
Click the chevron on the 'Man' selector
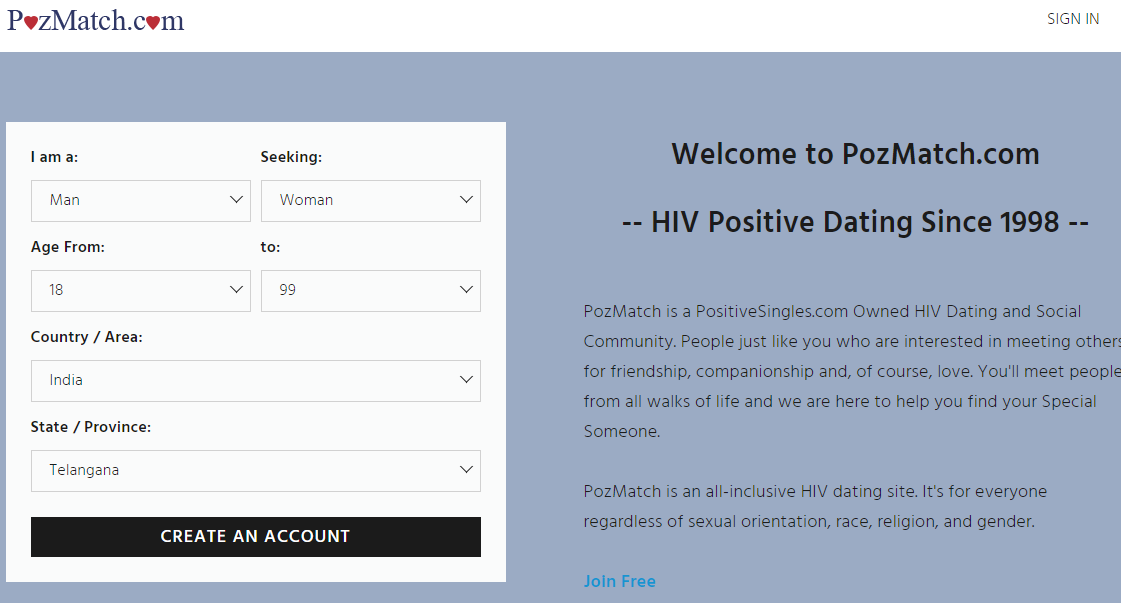click(237, 200)
